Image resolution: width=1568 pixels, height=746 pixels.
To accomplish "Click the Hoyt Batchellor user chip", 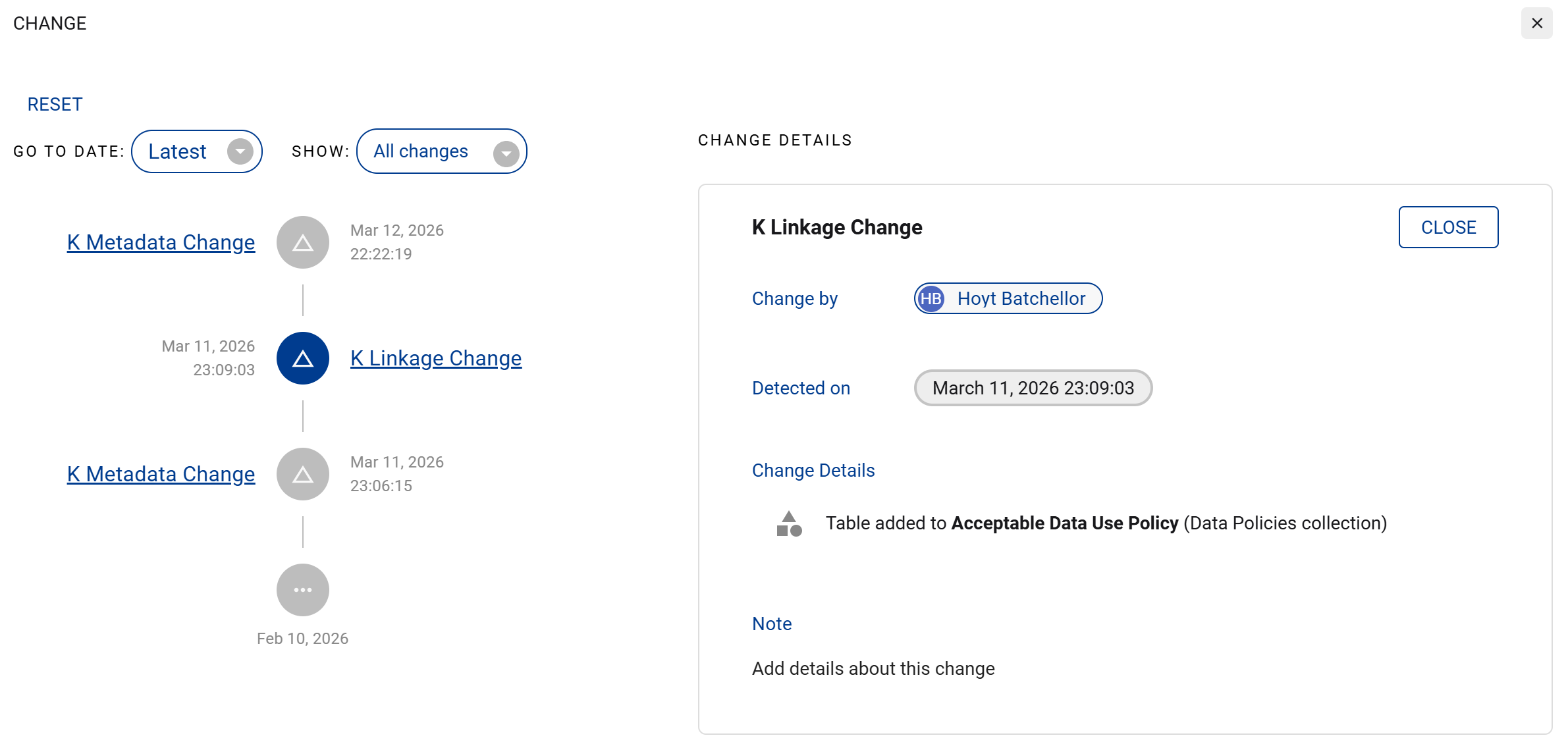I will pyautogui.click(x=1021, y=299).
